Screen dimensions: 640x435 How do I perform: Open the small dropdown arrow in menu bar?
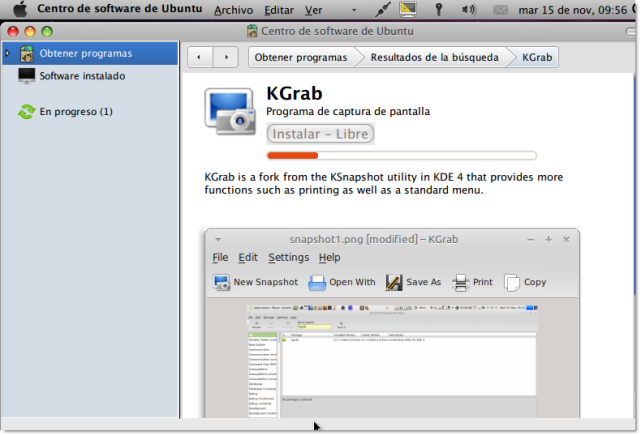[354, 10]
